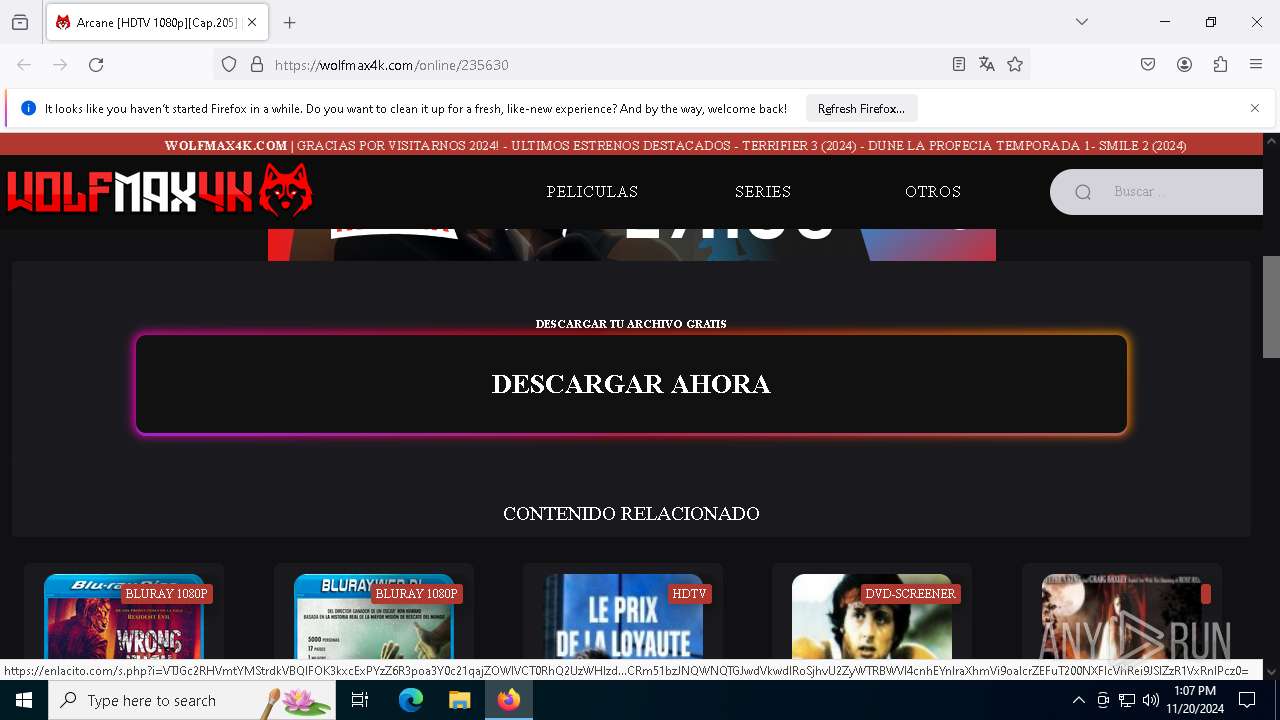
Task: Click the Refresh Firefox... button
Action: [861, 108]
